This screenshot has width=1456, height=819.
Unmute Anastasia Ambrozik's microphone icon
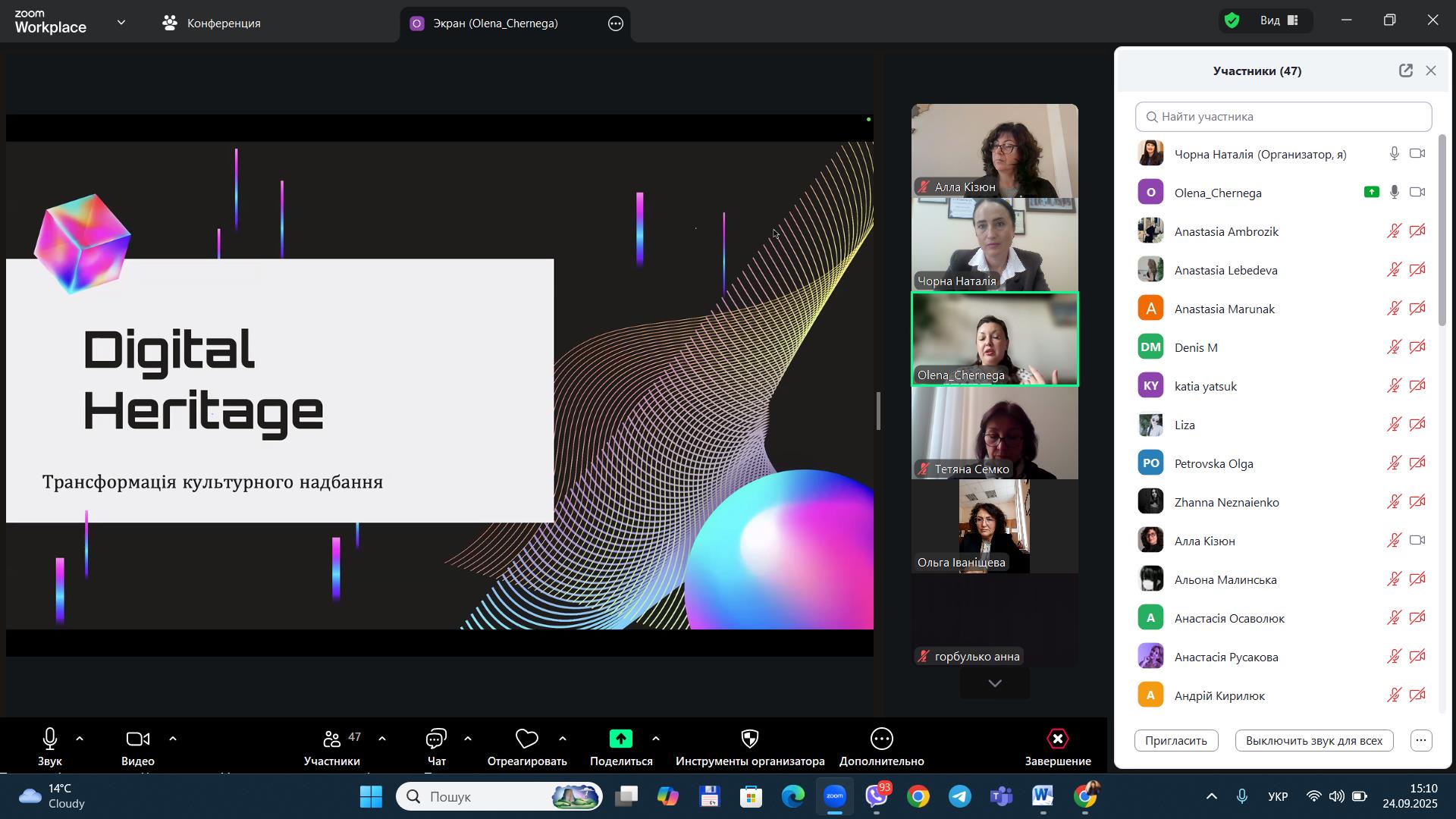click(1394, 231)
